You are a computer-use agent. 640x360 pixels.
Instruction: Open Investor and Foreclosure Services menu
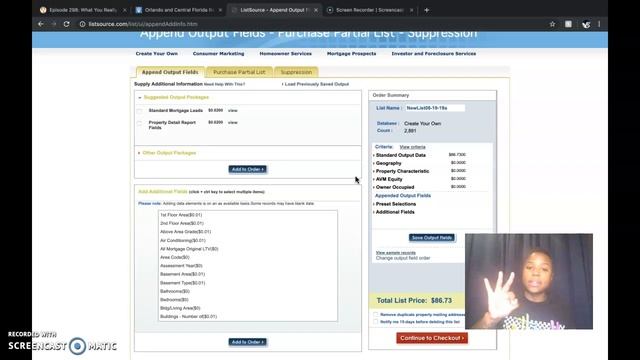click(433, 53)
